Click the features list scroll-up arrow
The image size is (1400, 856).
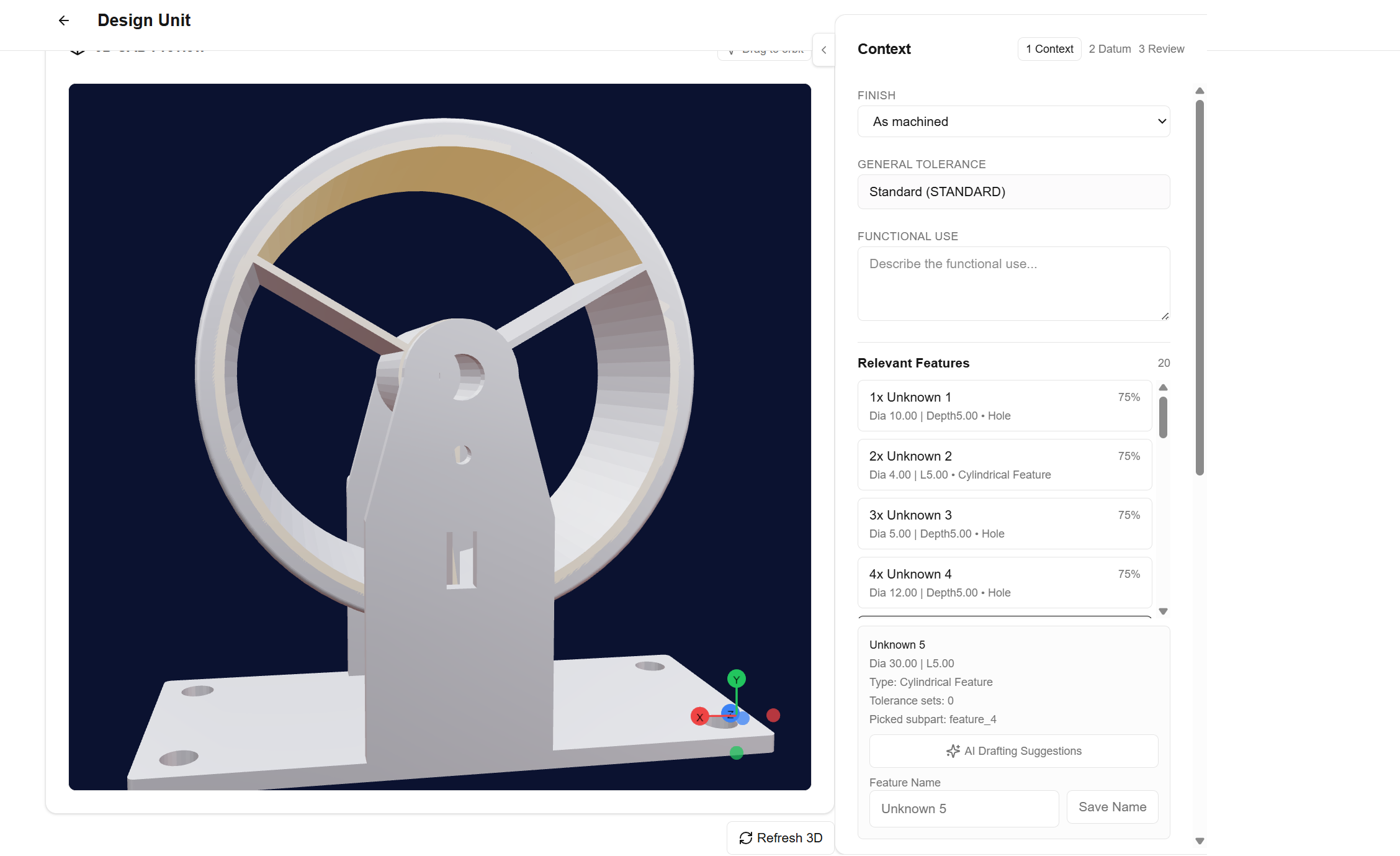pyautogui.click(x=1163, y=387)
